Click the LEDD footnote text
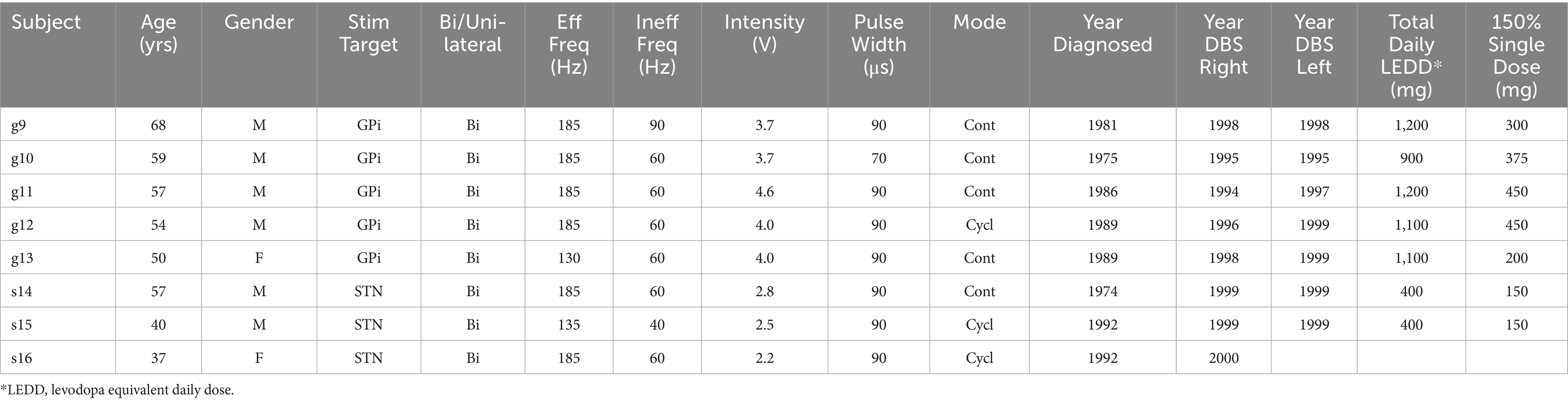Viewport: 1568px width, 403px height. pos(117,390)
